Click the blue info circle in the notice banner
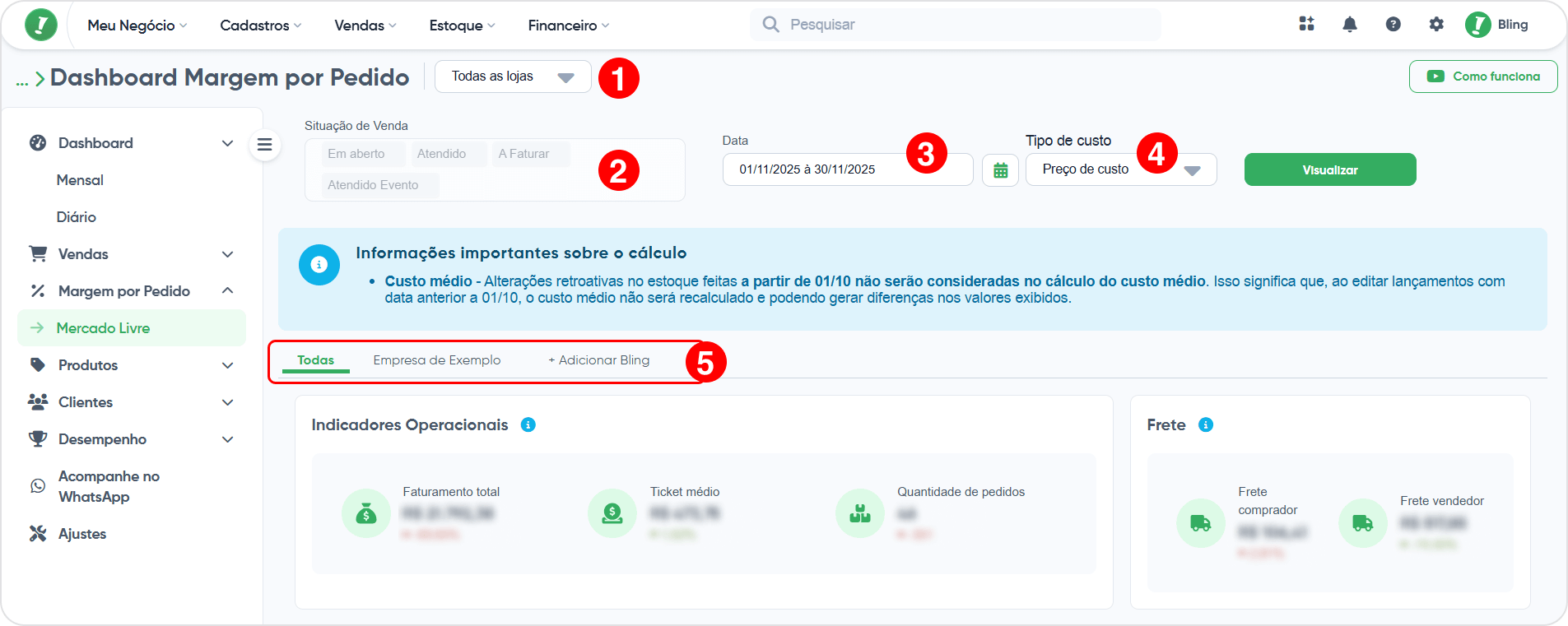1568x626 pixels. (319, 265)
